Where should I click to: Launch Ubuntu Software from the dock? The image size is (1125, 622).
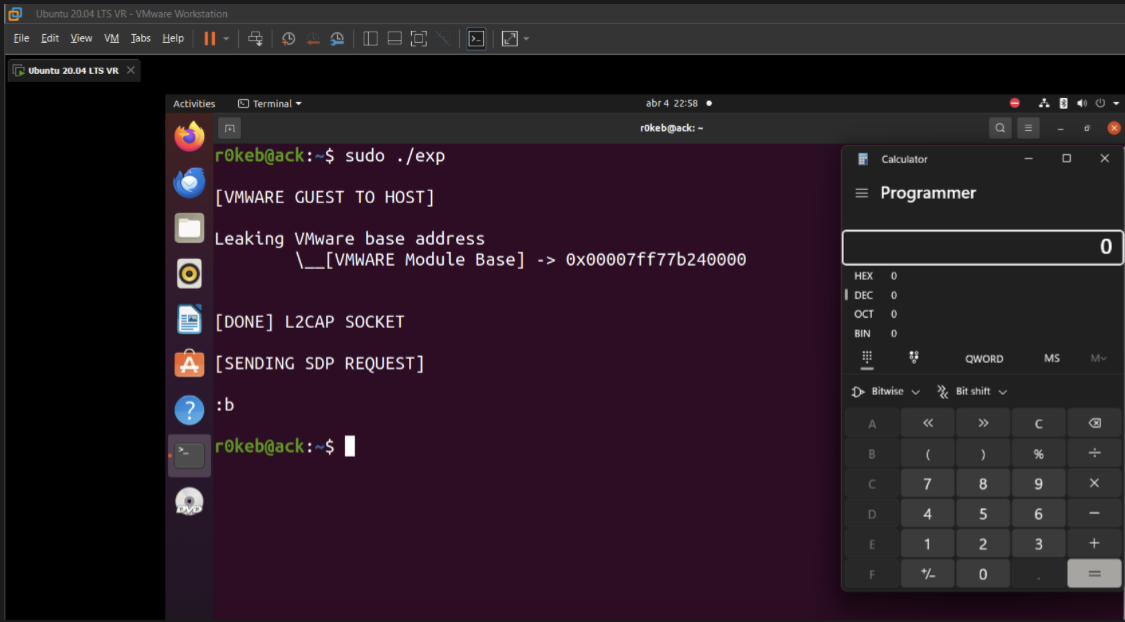pos(189,364)
